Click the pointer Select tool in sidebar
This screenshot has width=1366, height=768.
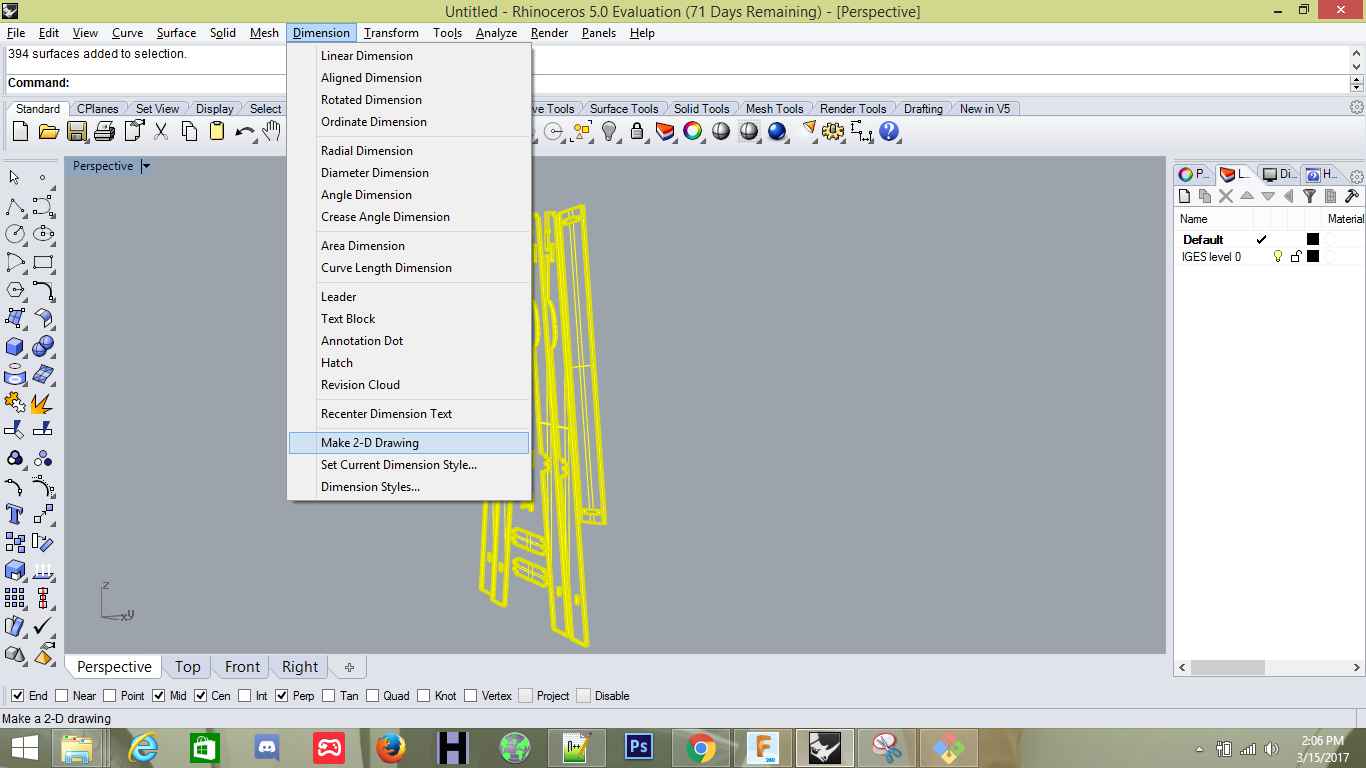[15, 178]
